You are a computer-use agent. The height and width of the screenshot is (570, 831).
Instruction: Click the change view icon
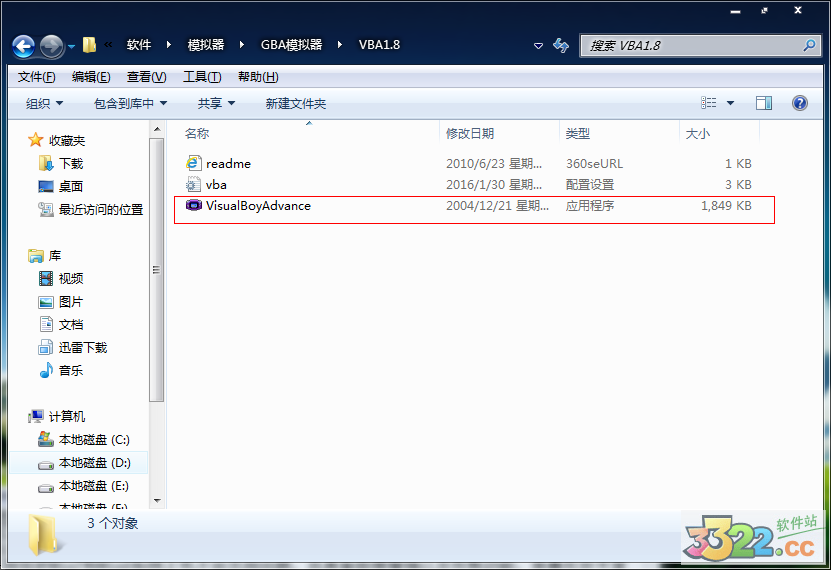(709, 103)
